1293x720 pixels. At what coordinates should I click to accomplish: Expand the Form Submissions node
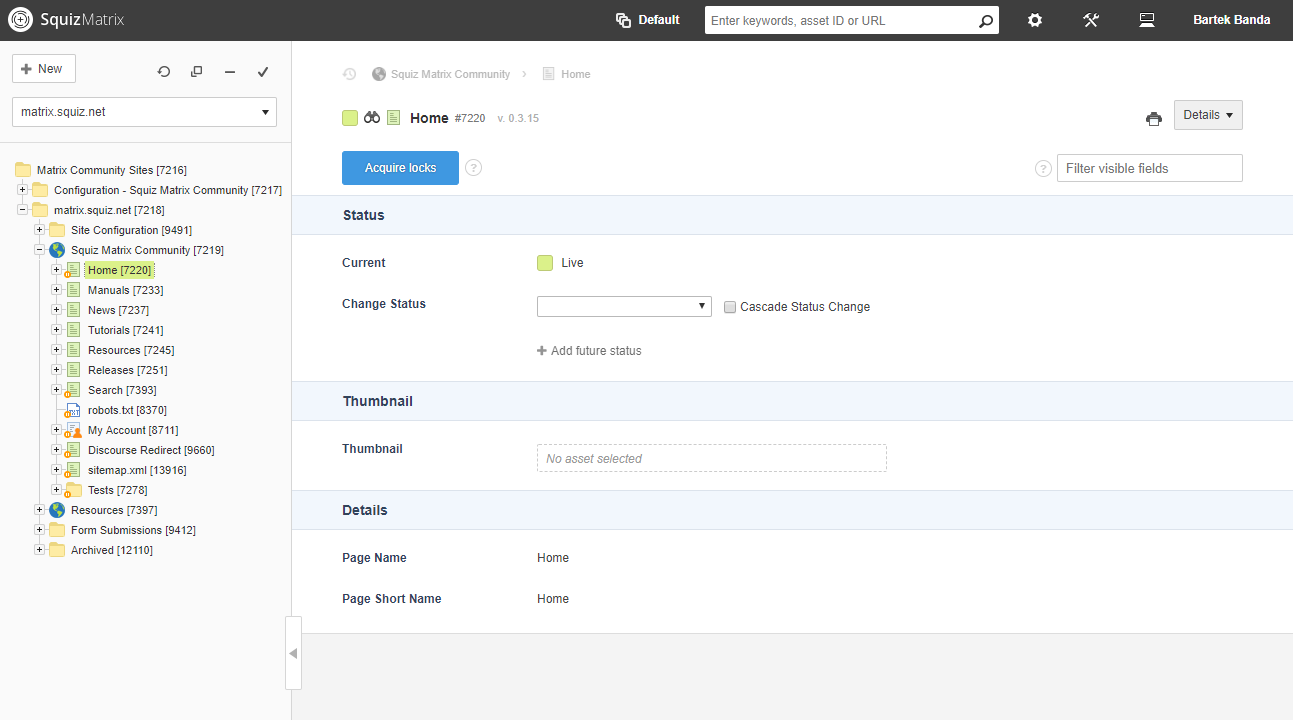40,530
